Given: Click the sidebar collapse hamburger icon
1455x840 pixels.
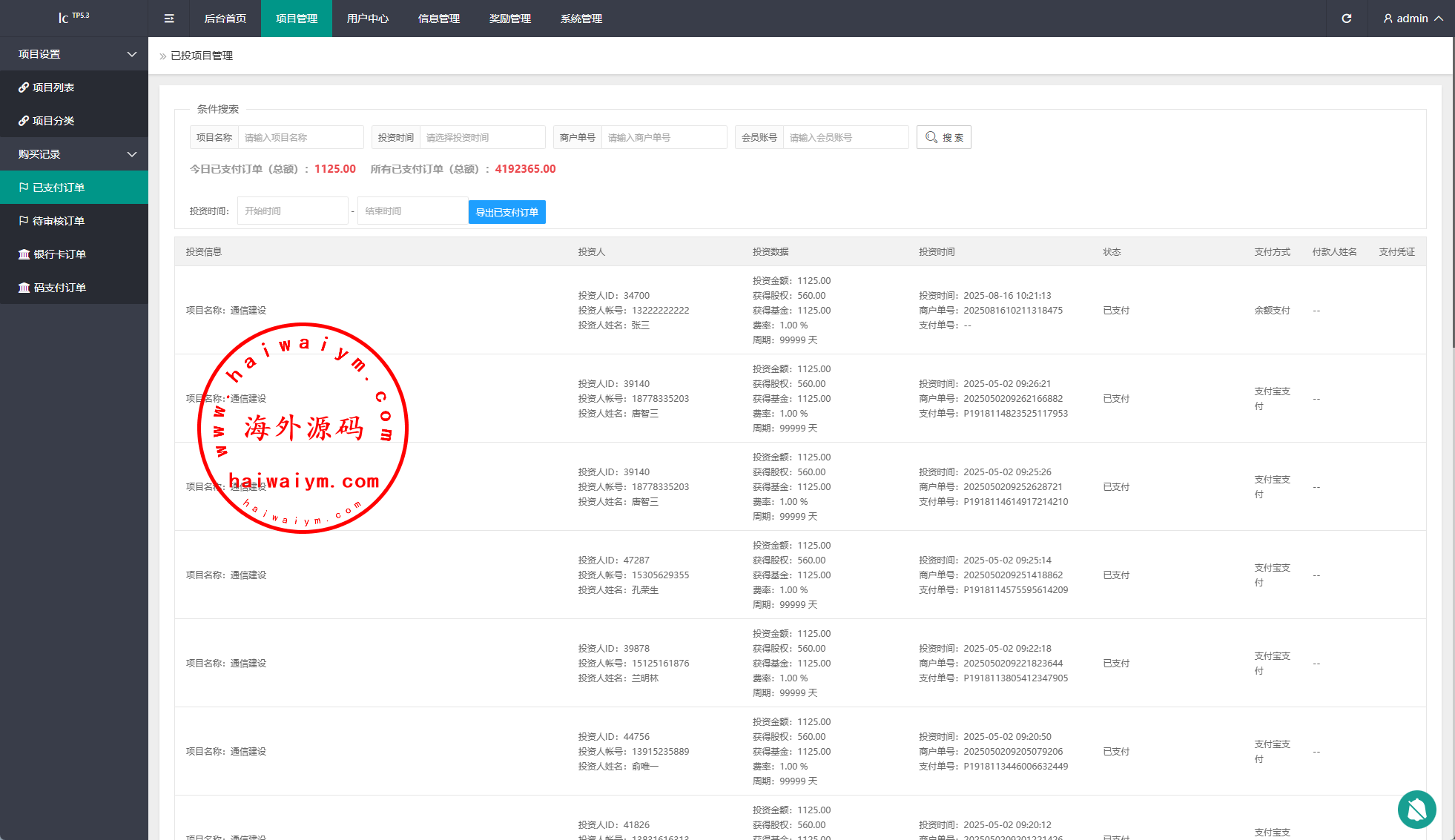Looking at the screenshot, I should coord(169,19).
